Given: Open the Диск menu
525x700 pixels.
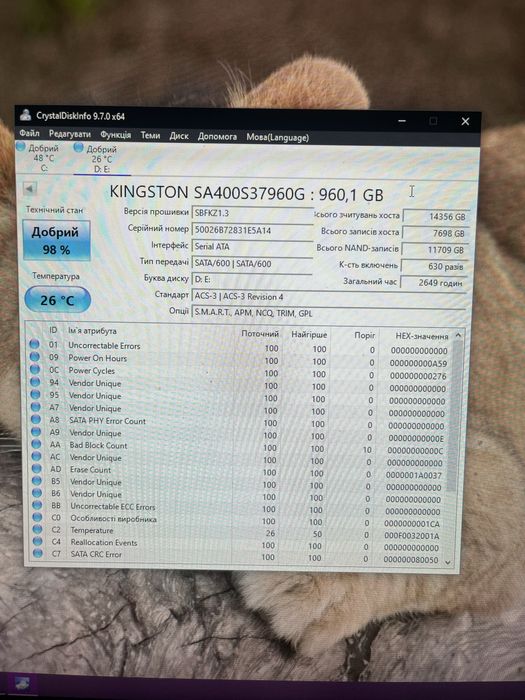Looking at the screenshot, I should click(x=179, y=136).
